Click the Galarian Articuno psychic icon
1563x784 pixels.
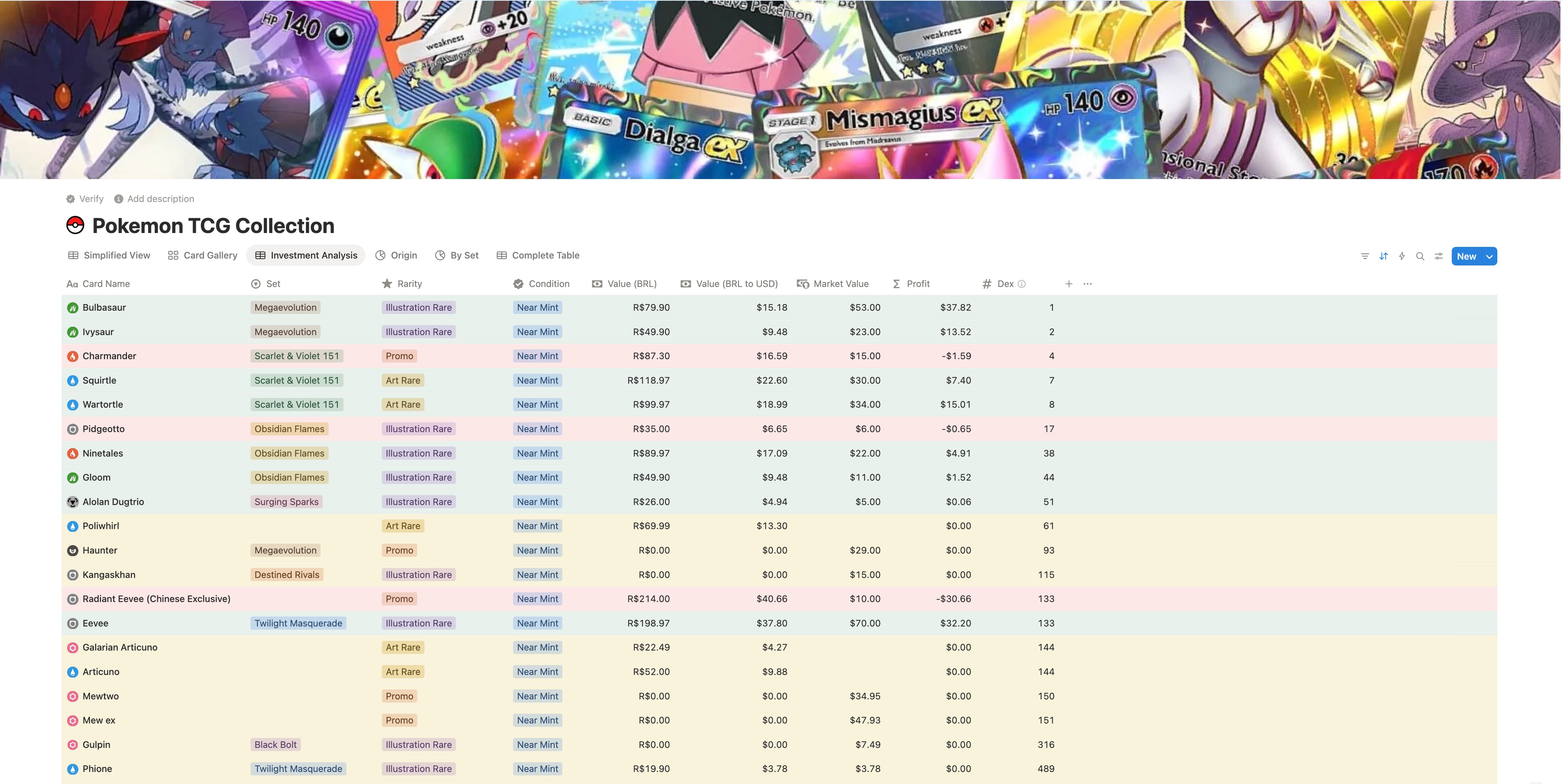pos(73,648)
